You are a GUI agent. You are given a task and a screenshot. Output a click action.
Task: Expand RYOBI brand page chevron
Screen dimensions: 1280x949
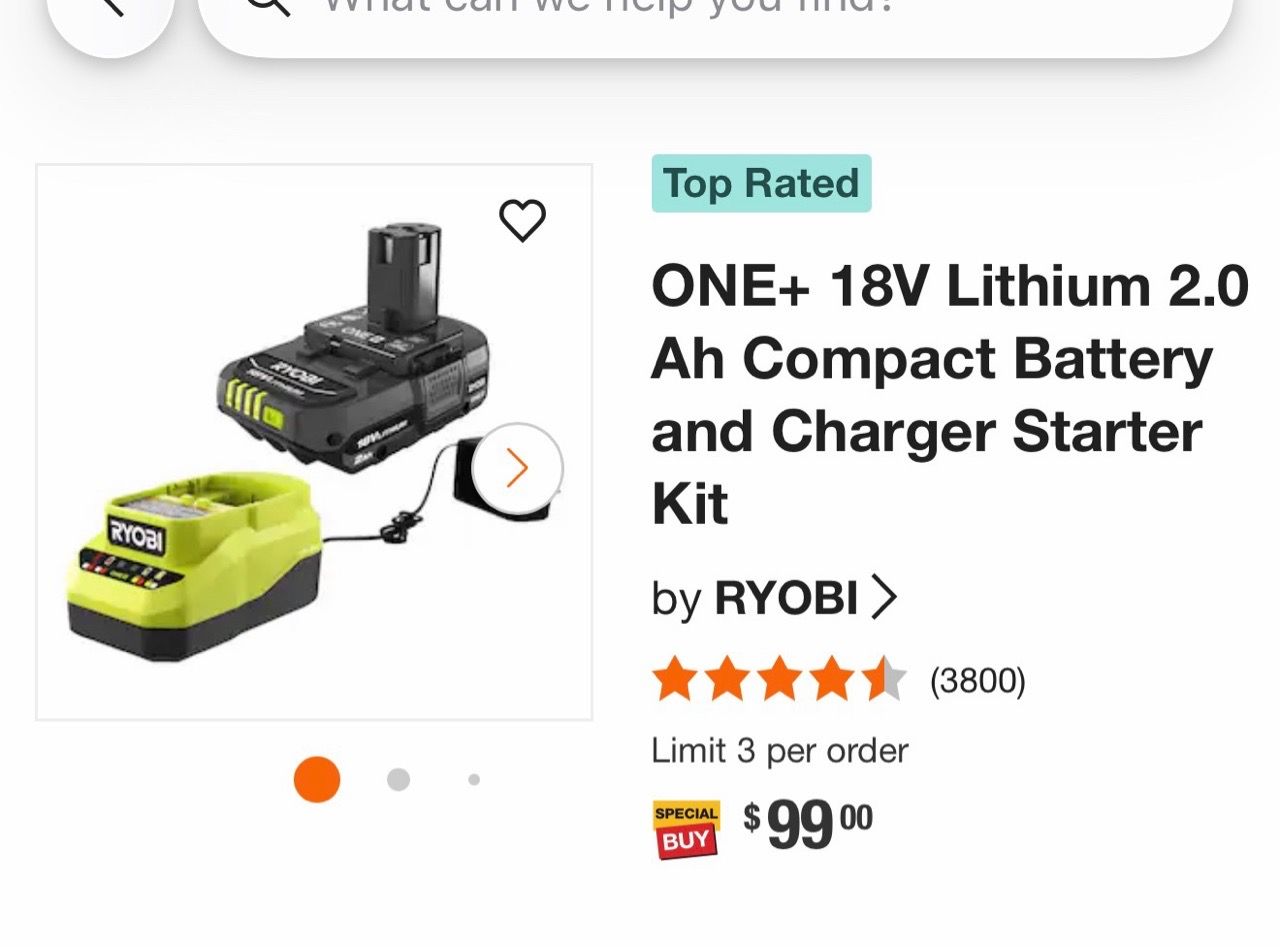tap(884, 597)
